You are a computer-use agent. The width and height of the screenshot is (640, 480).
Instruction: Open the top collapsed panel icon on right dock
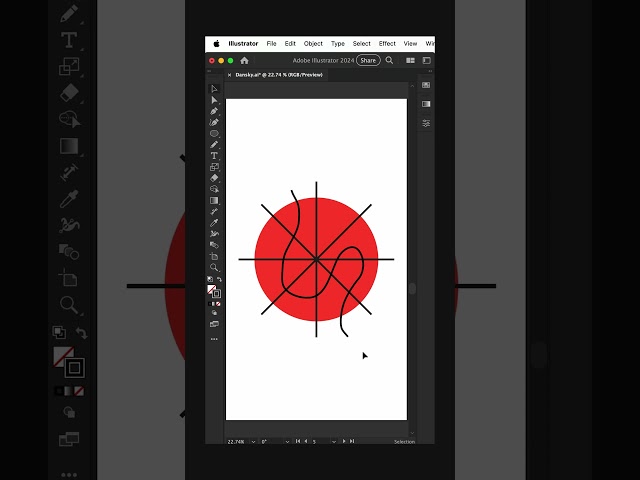coord(426,85)
